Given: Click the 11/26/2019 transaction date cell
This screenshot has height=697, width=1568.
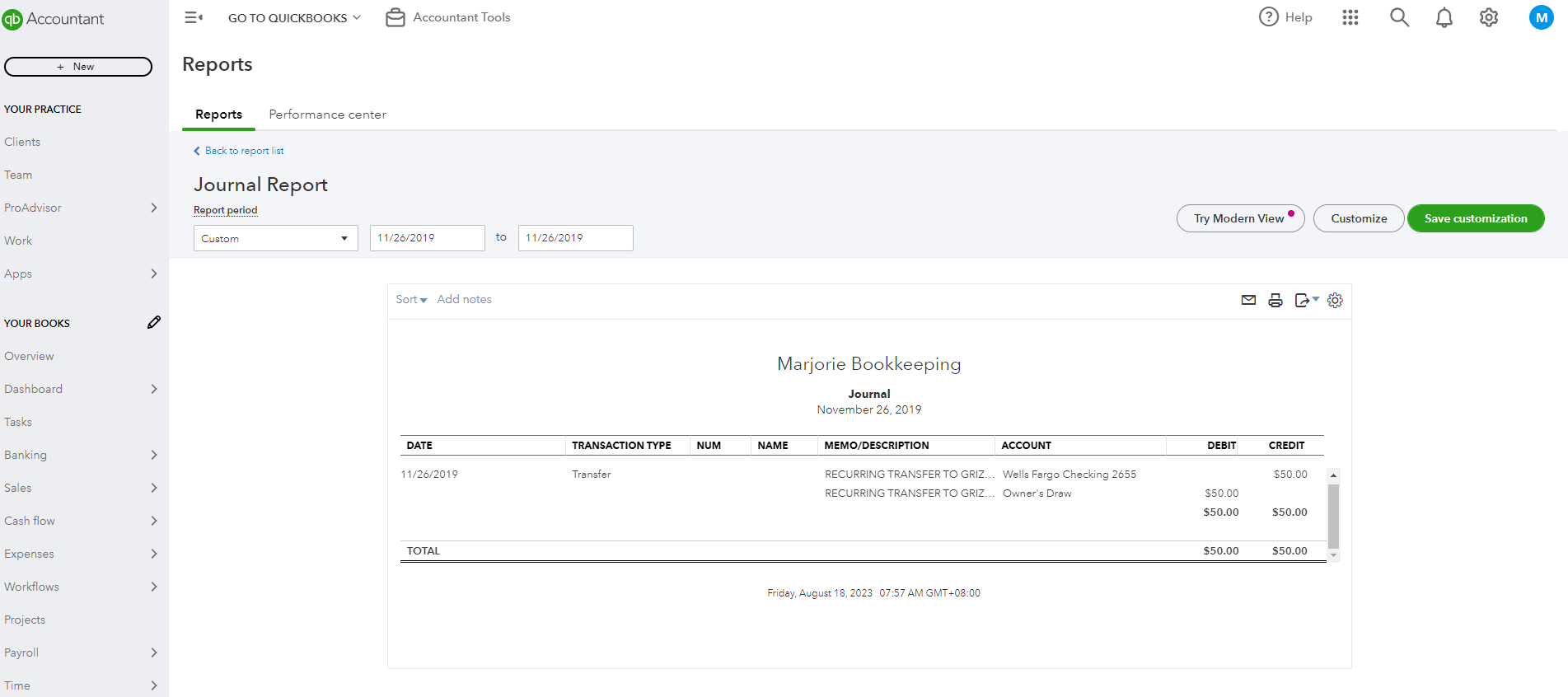Looking at the screenshot, I should tap(429, 475).
